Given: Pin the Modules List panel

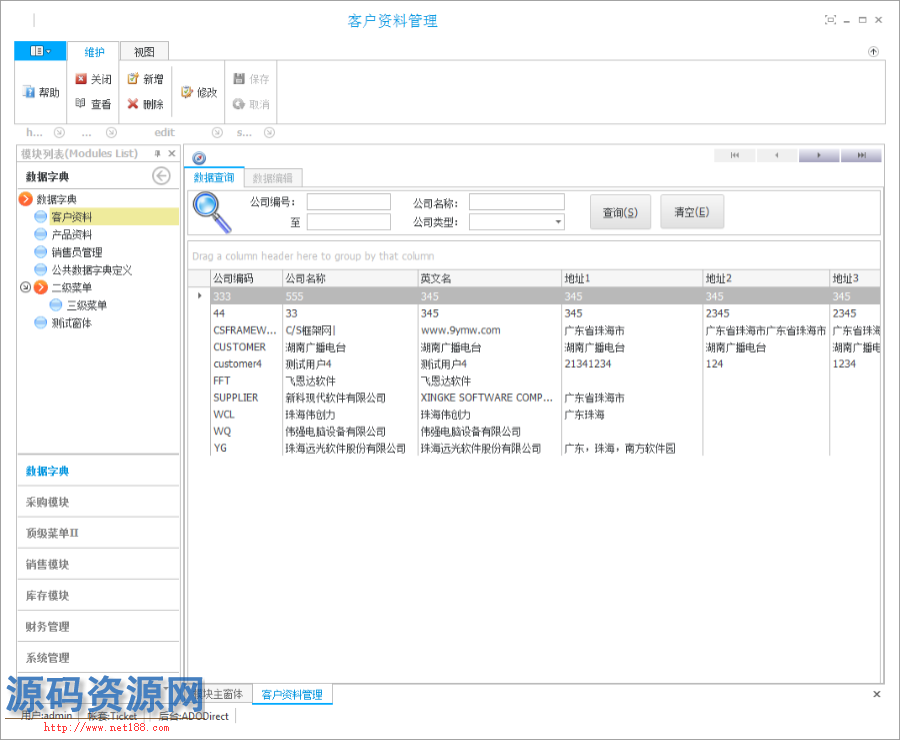Looking at the screenshot, I should click(157, 153).
